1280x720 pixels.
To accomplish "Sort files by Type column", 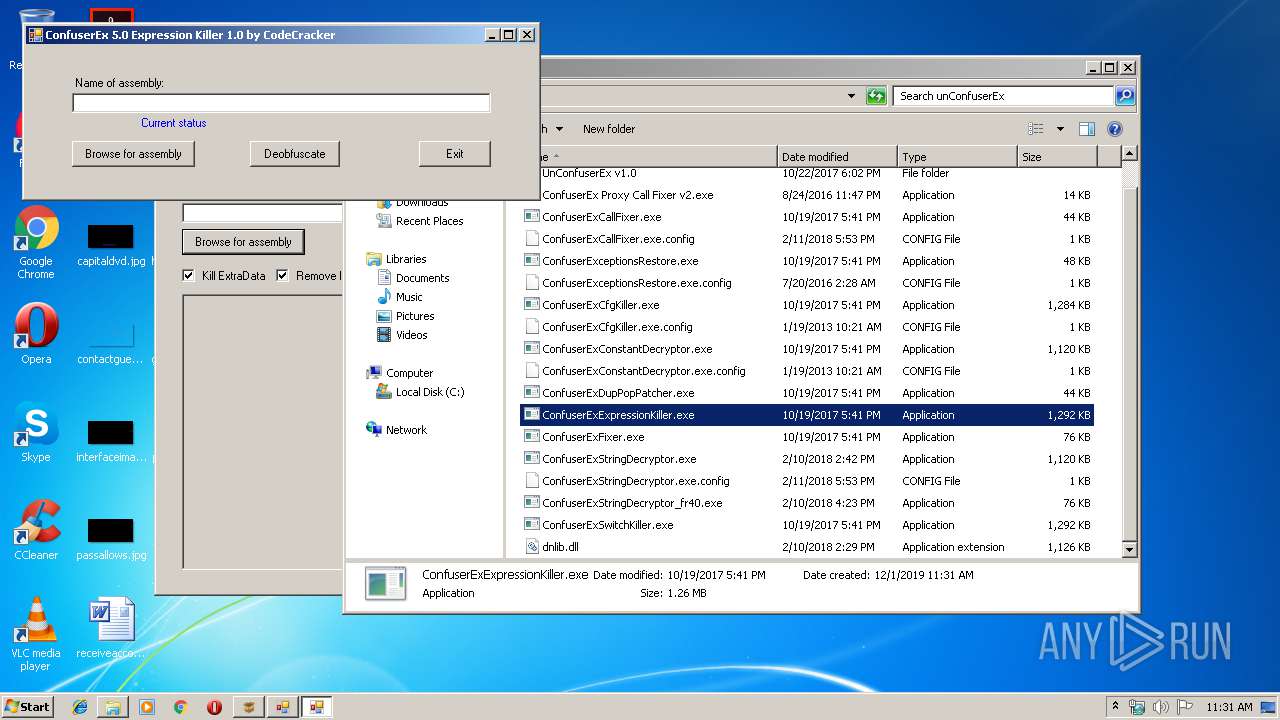I will tap(956, 157).
